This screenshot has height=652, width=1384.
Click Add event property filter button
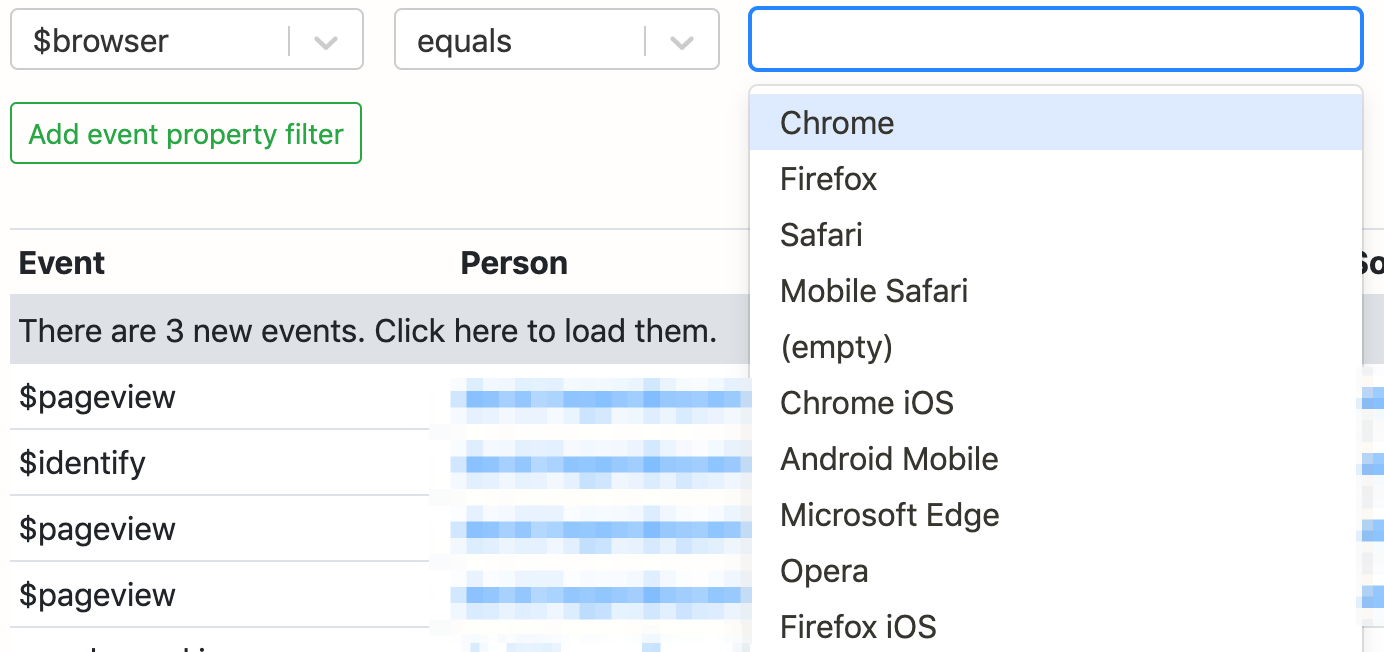tap(186, 134)
